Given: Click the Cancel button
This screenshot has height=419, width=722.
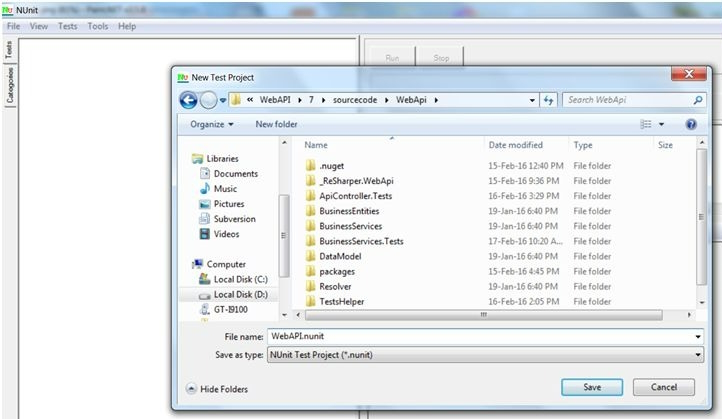Looking at the screenshot, I should click(664, 387).
